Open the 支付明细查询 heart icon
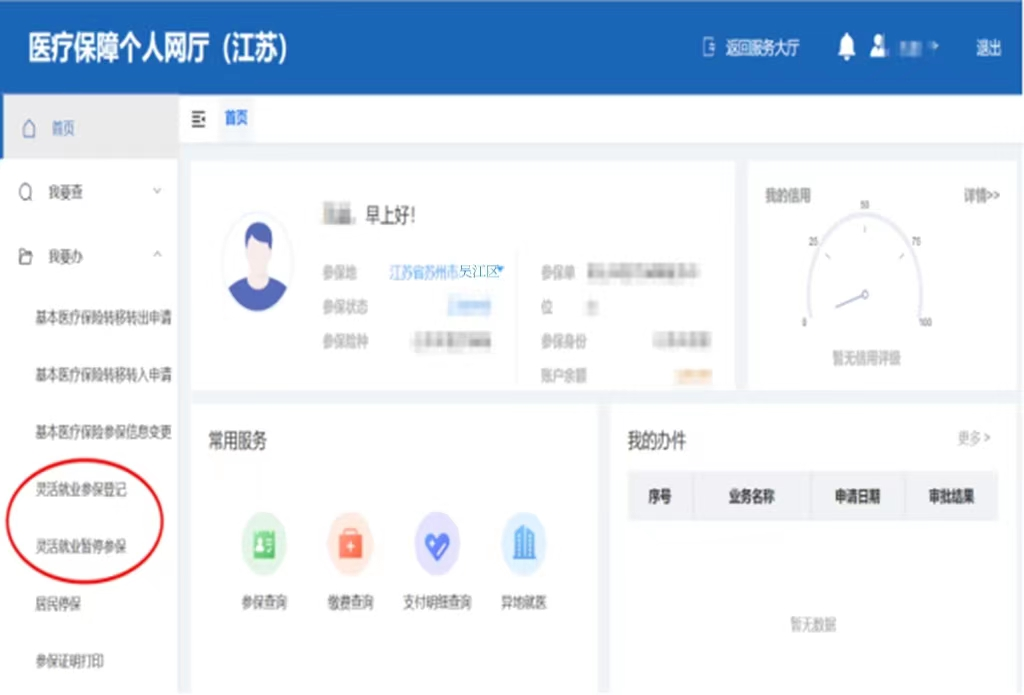 pos(437,545)
